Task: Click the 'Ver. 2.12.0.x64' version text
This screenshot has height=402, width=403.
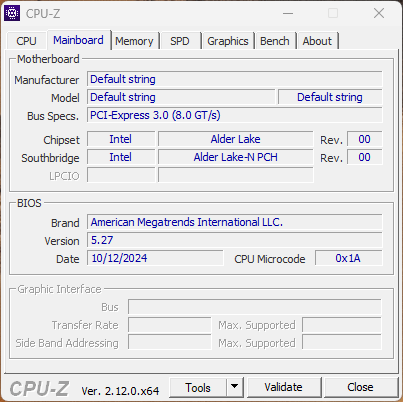Action: (120, 391)
